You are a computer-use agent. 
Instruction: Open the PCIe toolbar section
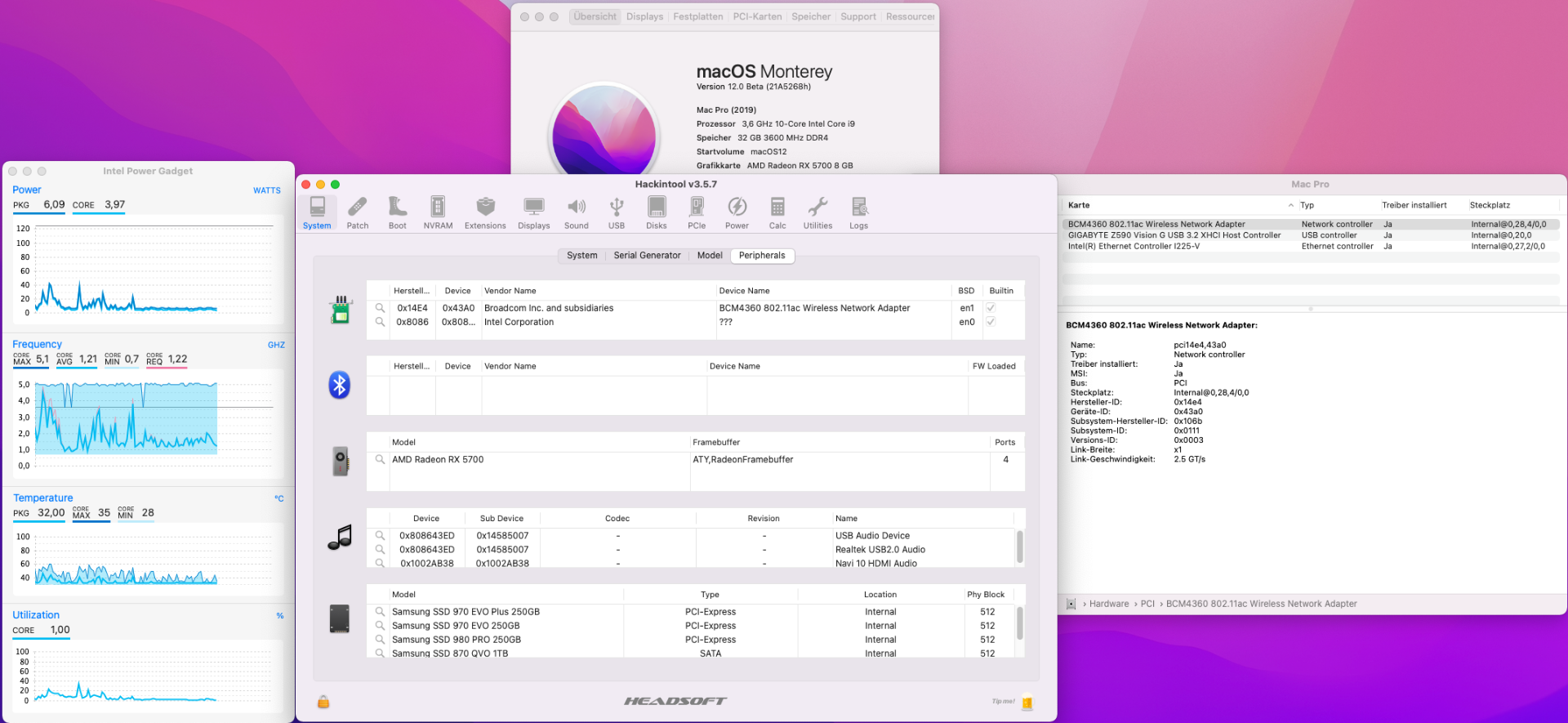coord(697,212)
